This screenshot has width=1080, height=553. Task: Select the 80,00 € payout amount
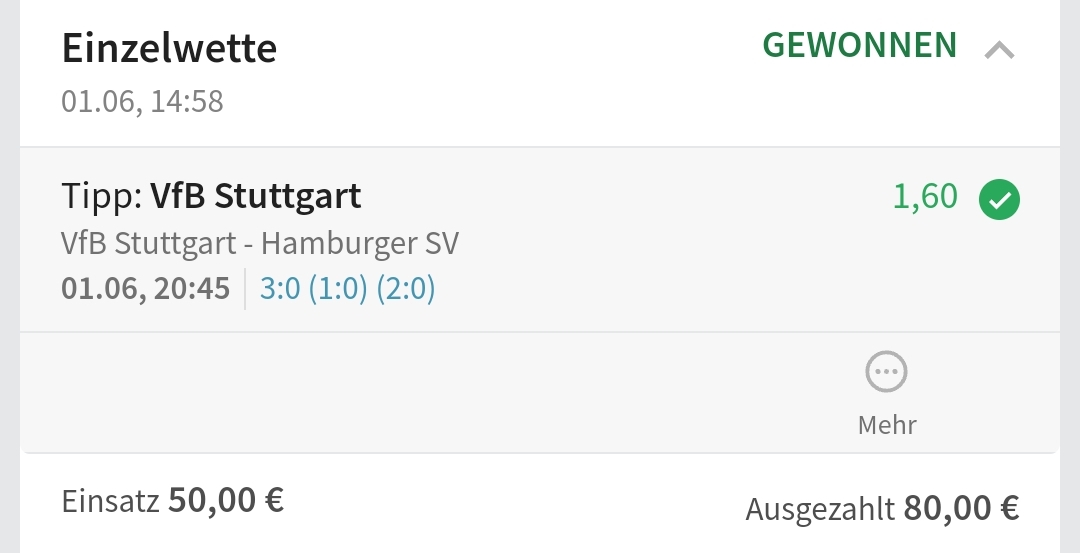coord(961,508)
